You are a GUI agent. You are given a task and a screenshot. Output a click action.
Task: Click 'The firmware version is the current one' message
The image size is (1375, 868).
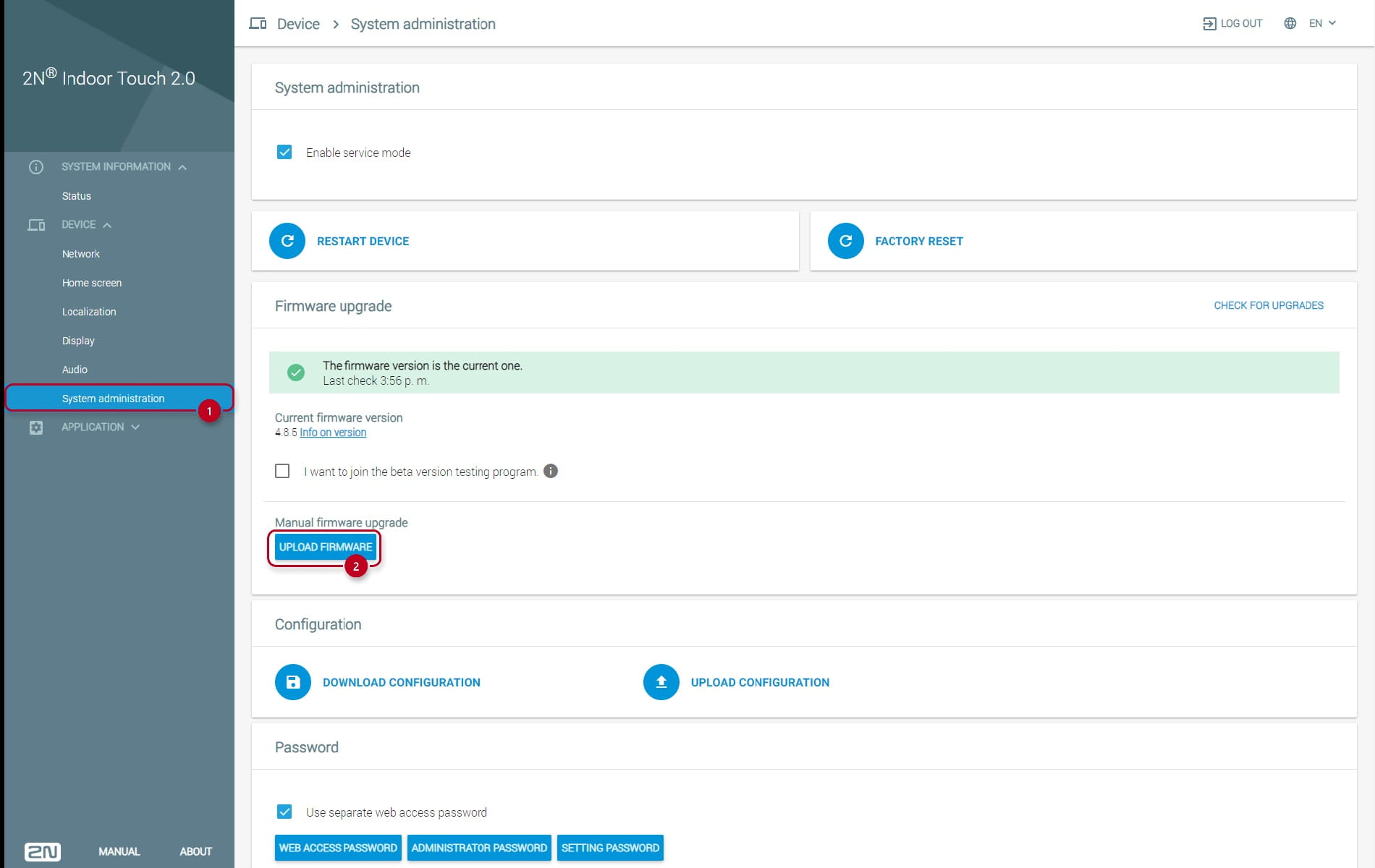[x=423, y=365]
